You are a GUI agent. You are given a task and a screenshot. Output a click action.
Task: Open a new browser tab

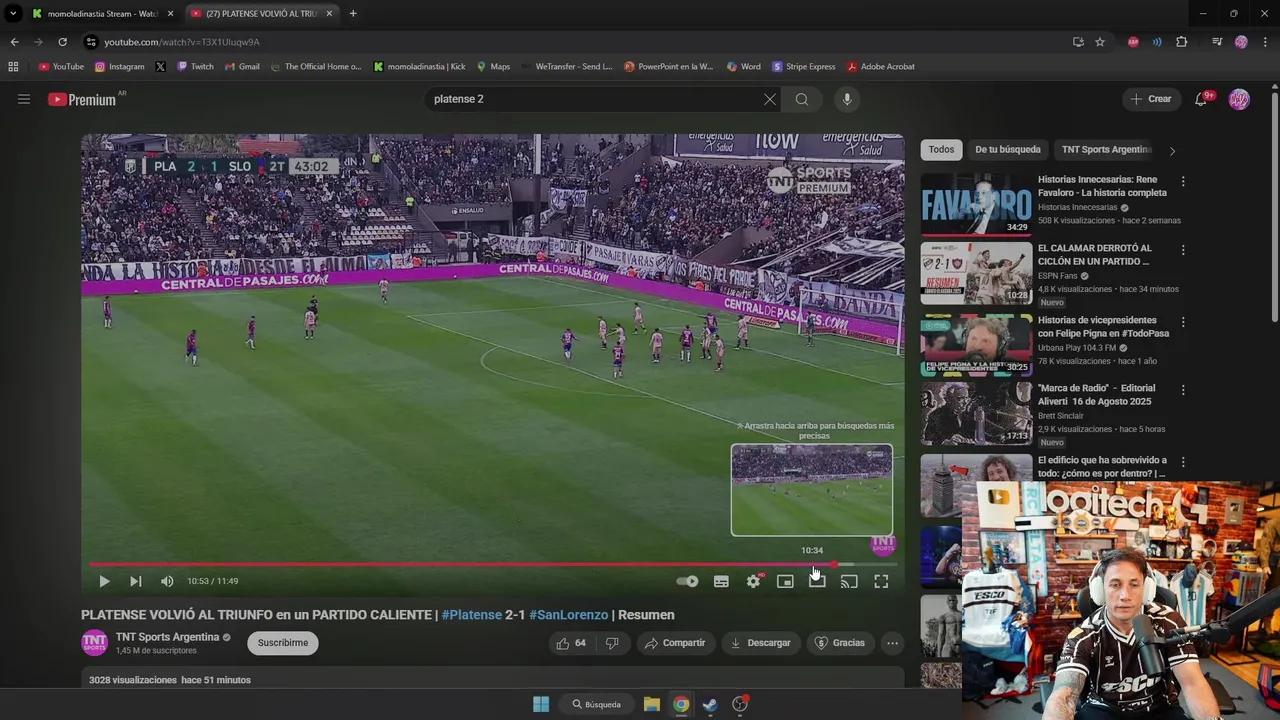pos(353,14)
